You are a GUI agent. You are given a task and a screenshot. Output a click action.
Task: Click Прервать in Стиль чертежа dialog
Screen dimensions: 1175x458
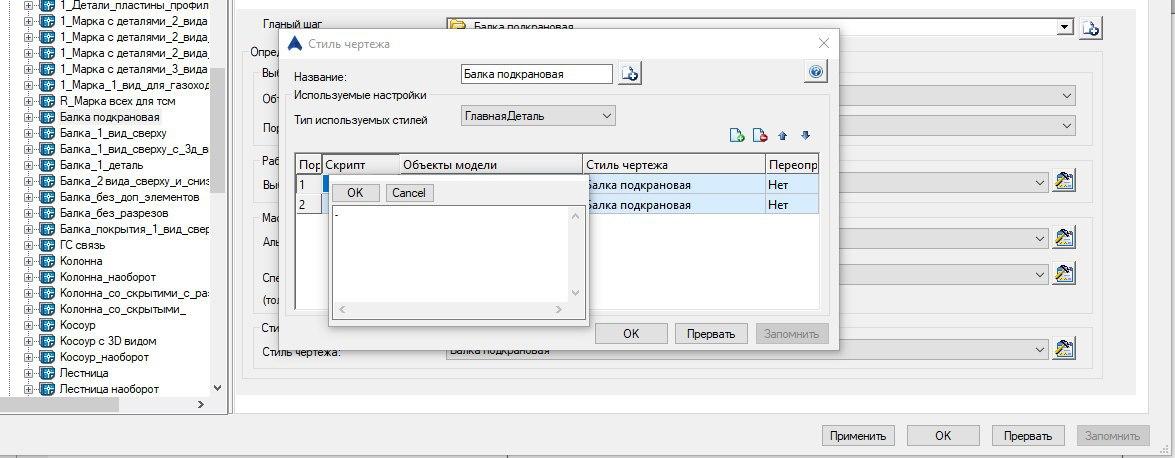click(711, 334)
